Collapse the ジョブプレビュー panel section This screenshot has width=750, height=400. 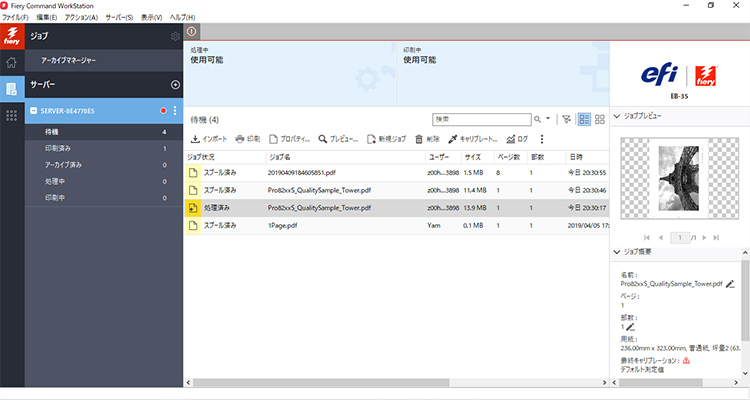pos(616,116)
